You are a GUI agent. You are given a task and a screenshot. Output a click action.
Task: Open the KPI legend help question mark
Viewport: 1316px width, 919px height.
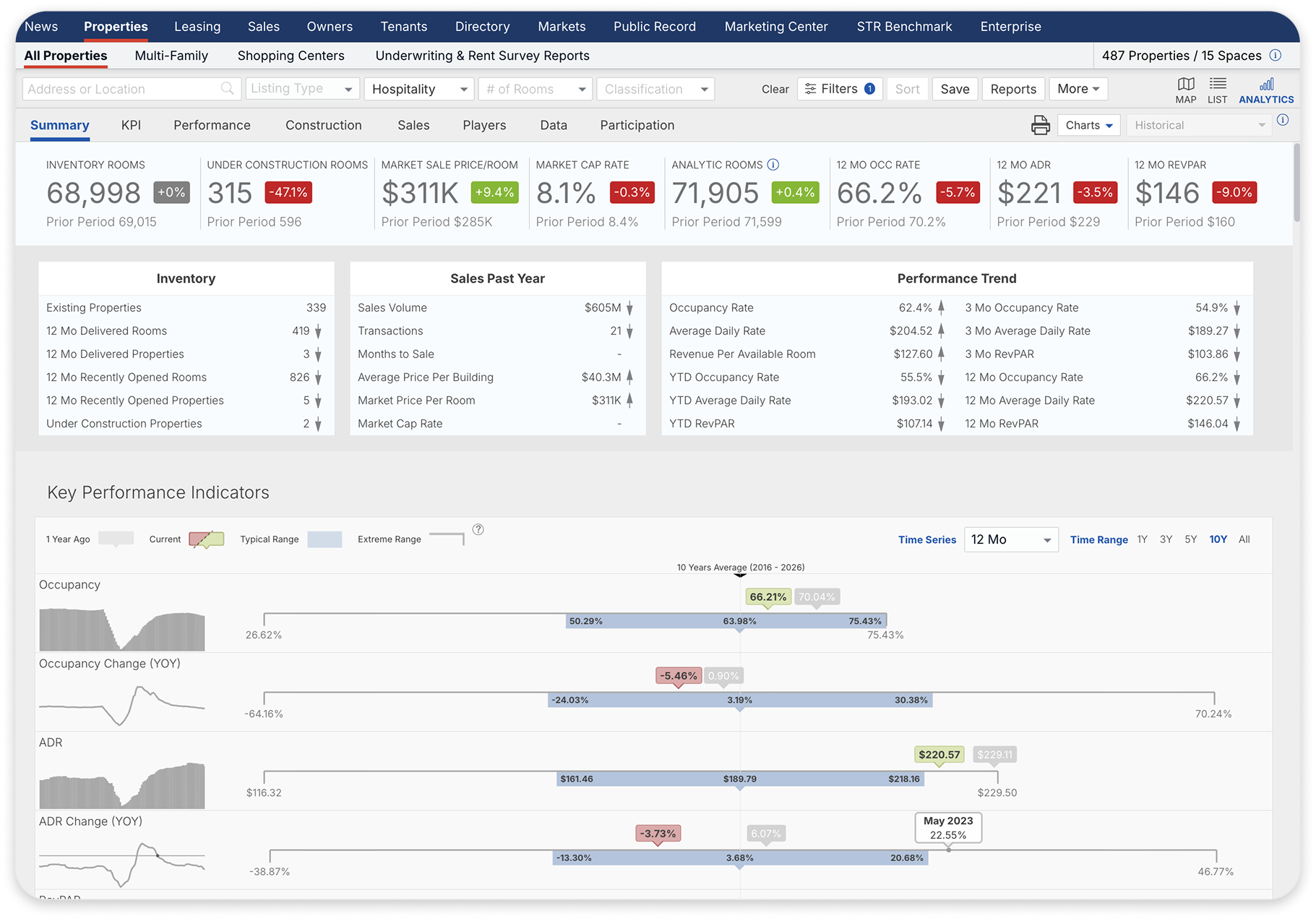478,529
